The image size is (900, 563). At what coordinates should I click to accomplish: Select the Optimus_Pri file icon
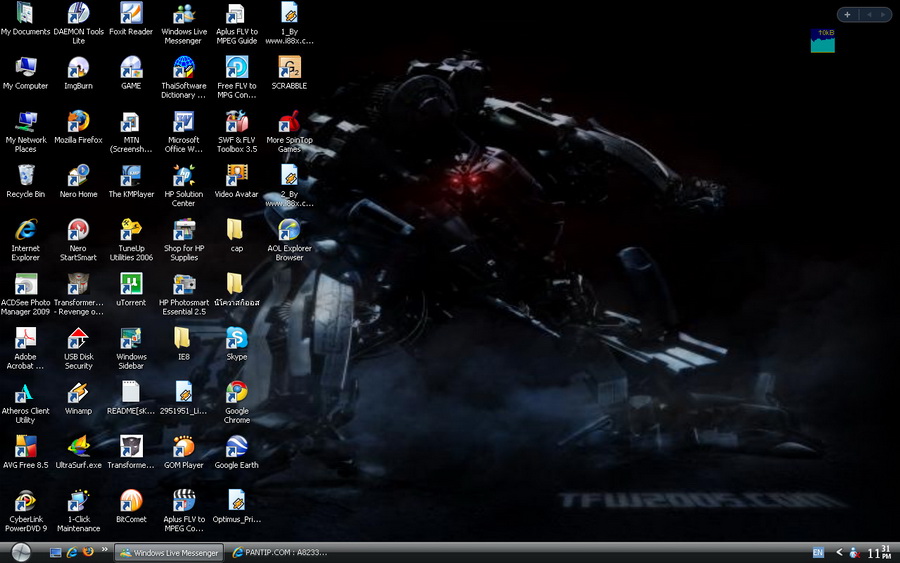[x=236, y=500]
